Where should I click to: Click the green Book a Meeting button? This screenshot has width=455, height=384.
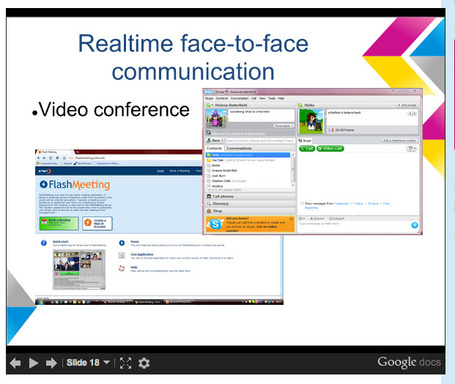tap(59, 223)
